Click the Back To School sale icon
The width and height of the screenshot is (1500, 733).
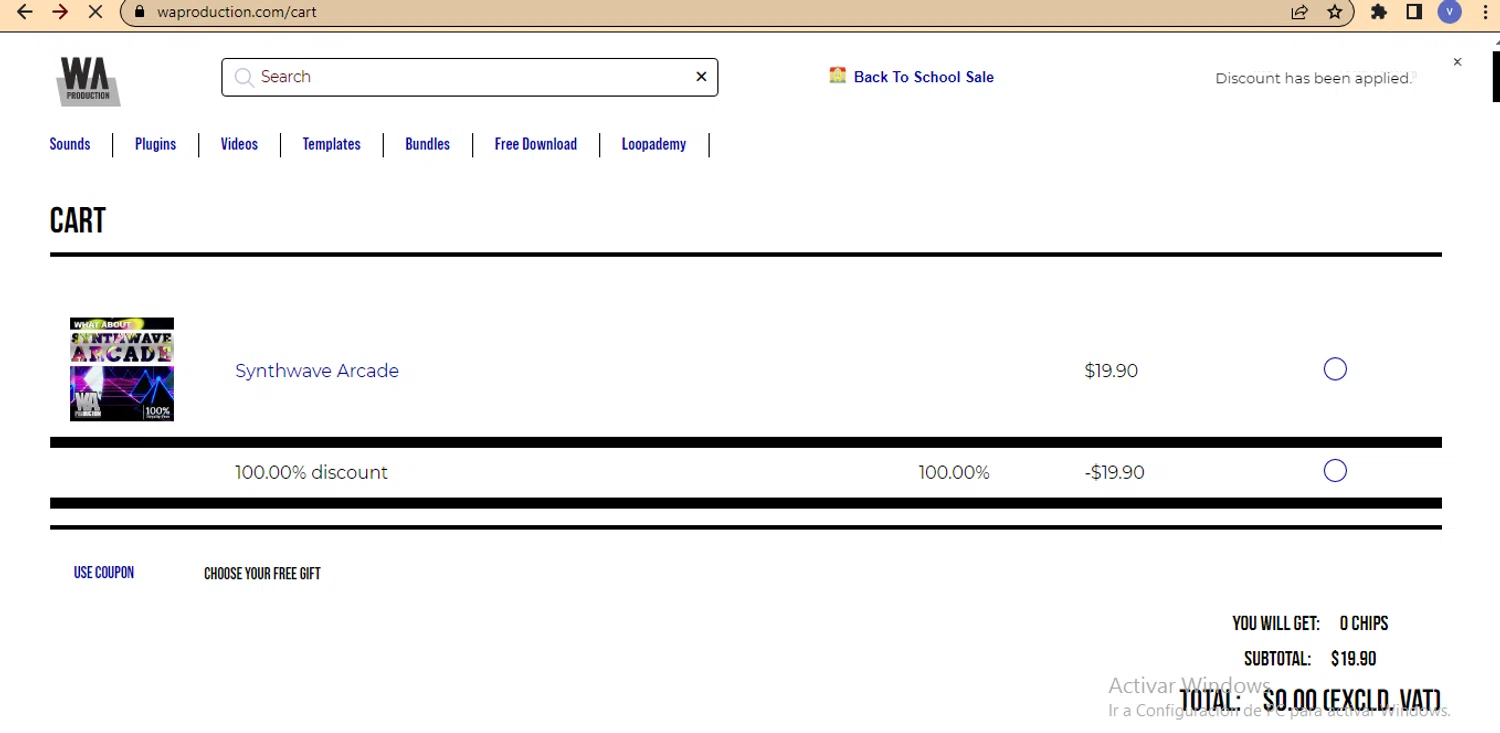838,75
